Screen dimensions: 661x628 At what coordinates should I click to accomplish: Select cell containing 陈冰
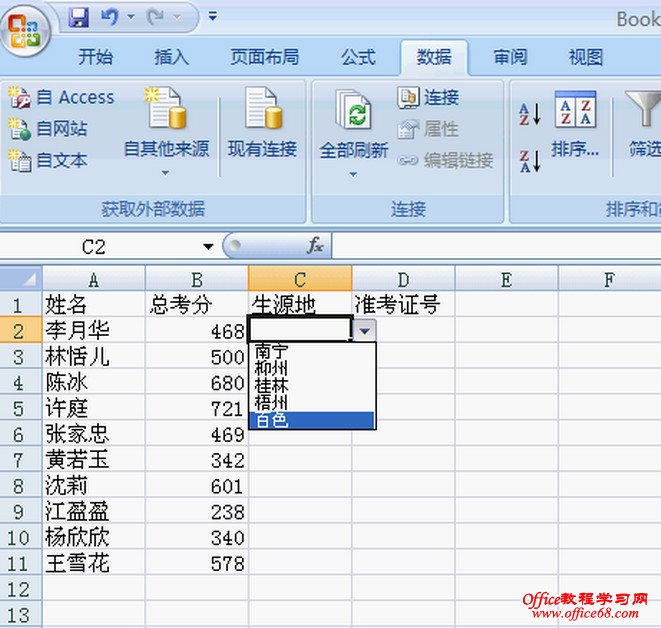point(94,382)
